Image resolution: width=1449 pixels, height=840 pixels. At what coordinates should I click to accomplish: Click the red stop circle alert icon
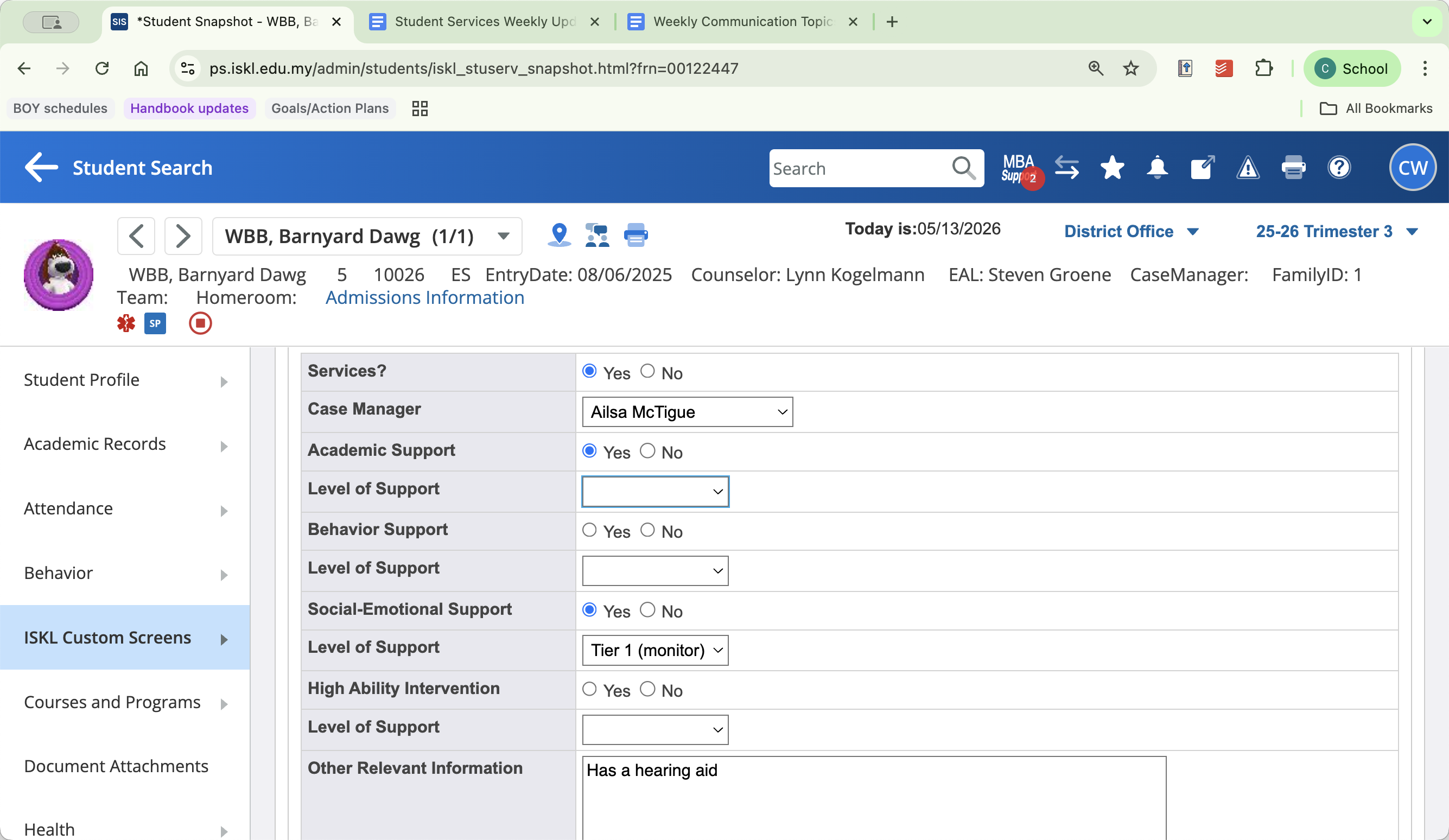200,323
